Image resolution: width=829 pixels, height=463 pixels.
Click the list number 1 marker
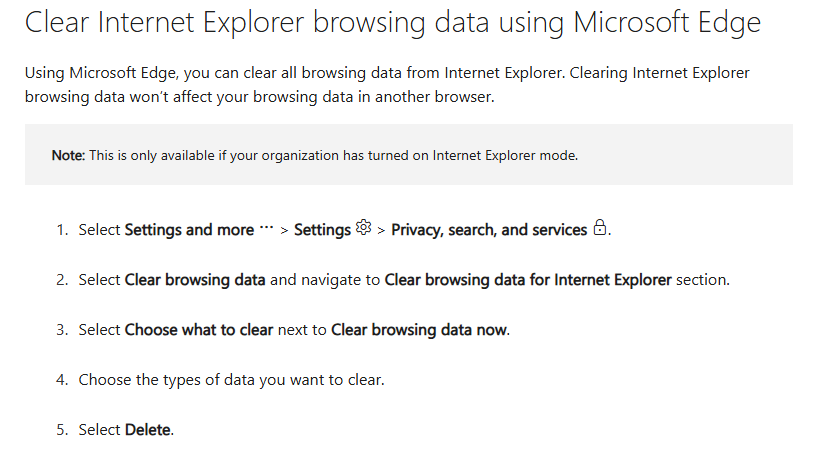[62, 230]
